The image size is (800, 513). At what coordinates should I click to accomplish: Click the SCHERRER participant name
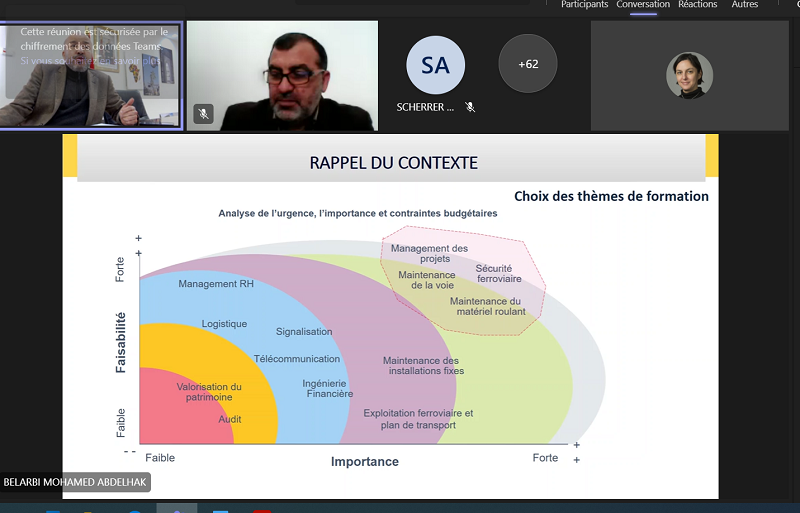[x=425, y=107]
